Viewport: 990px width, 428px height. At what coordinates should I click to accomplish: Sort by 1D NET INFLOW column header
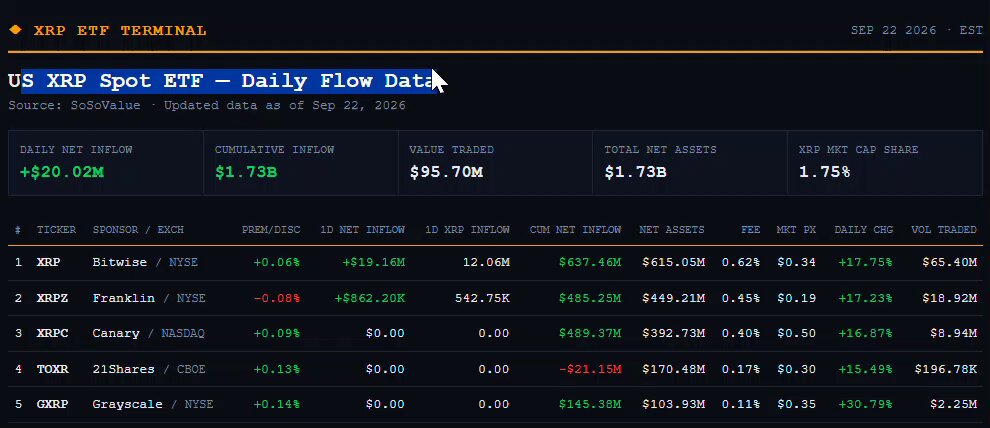362,230
